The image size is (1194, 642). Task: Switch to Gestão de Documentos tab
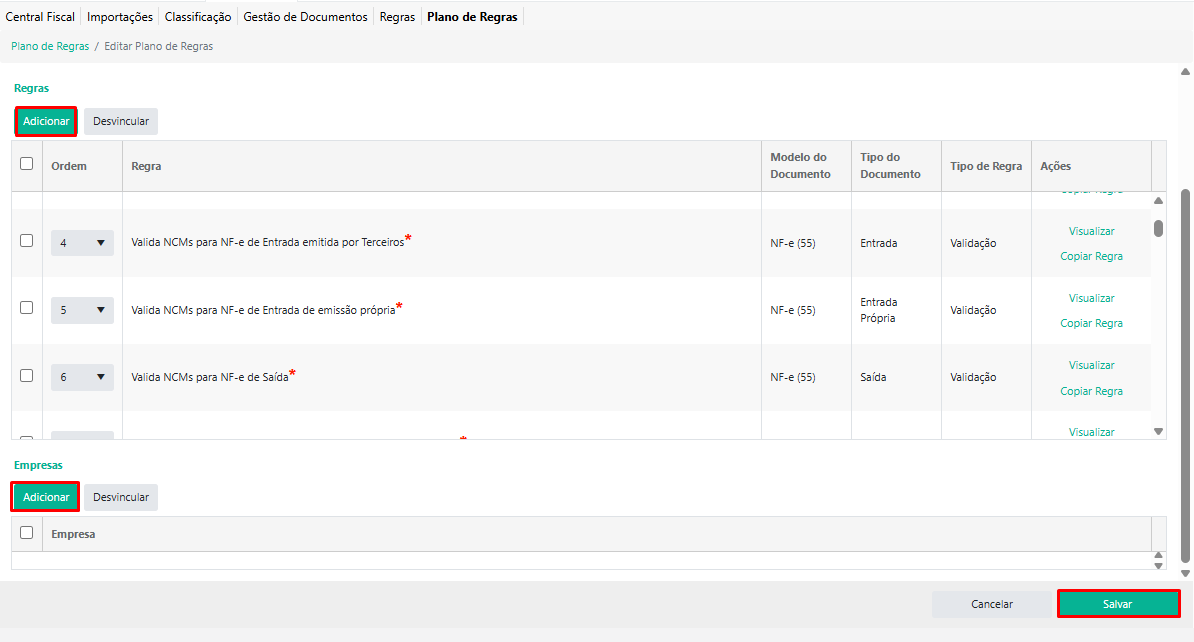tap(306, 17)
